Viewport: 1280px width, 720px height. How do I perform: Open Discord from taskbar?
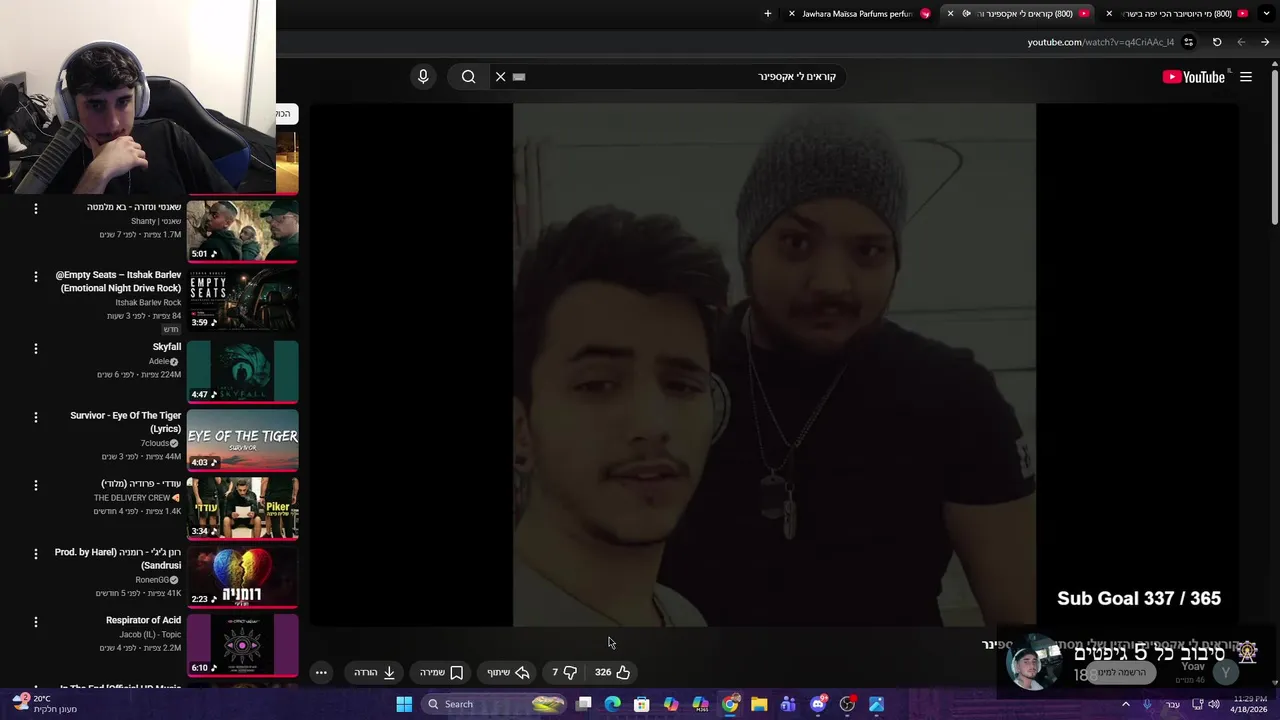[x=818, y=704]
